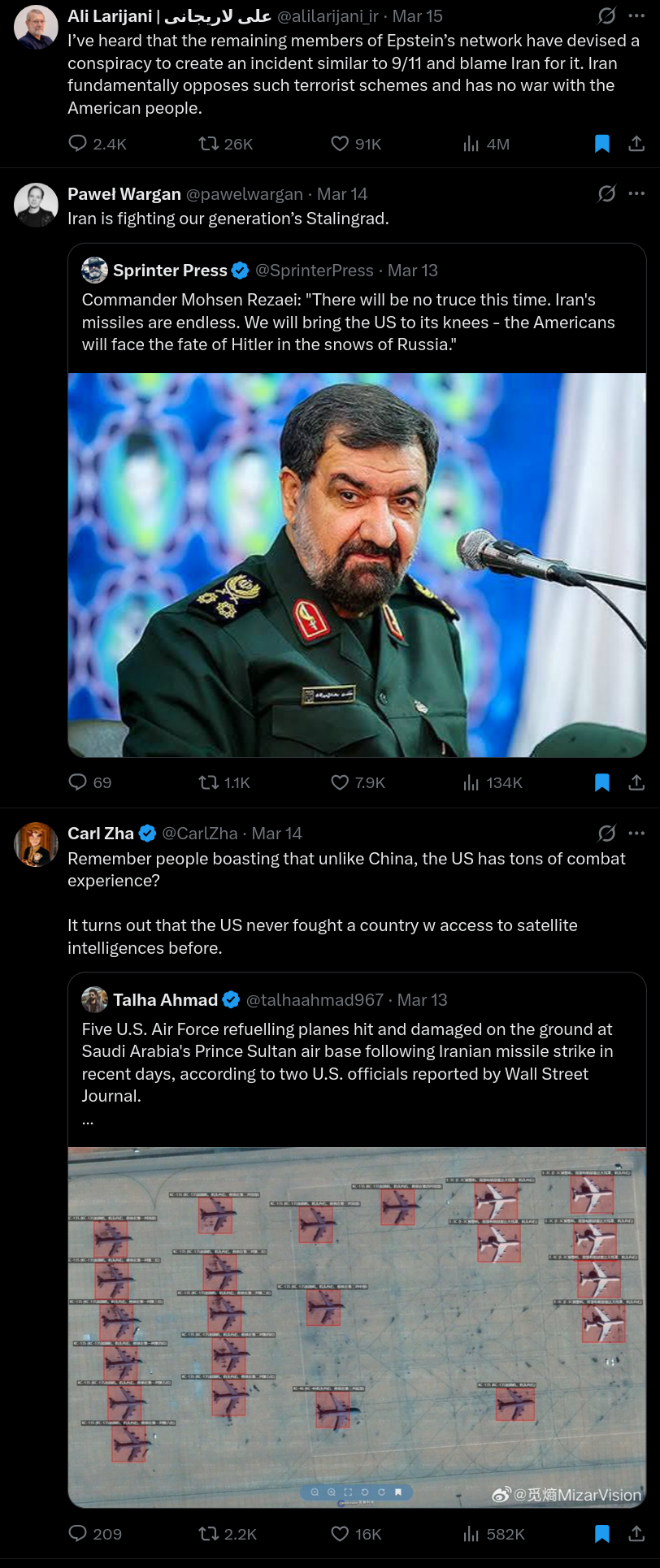The image size is (660, 1568).
Task: View analytics on Ali Larijani's post
Action: pyautogui.click(x=471, y=144)
